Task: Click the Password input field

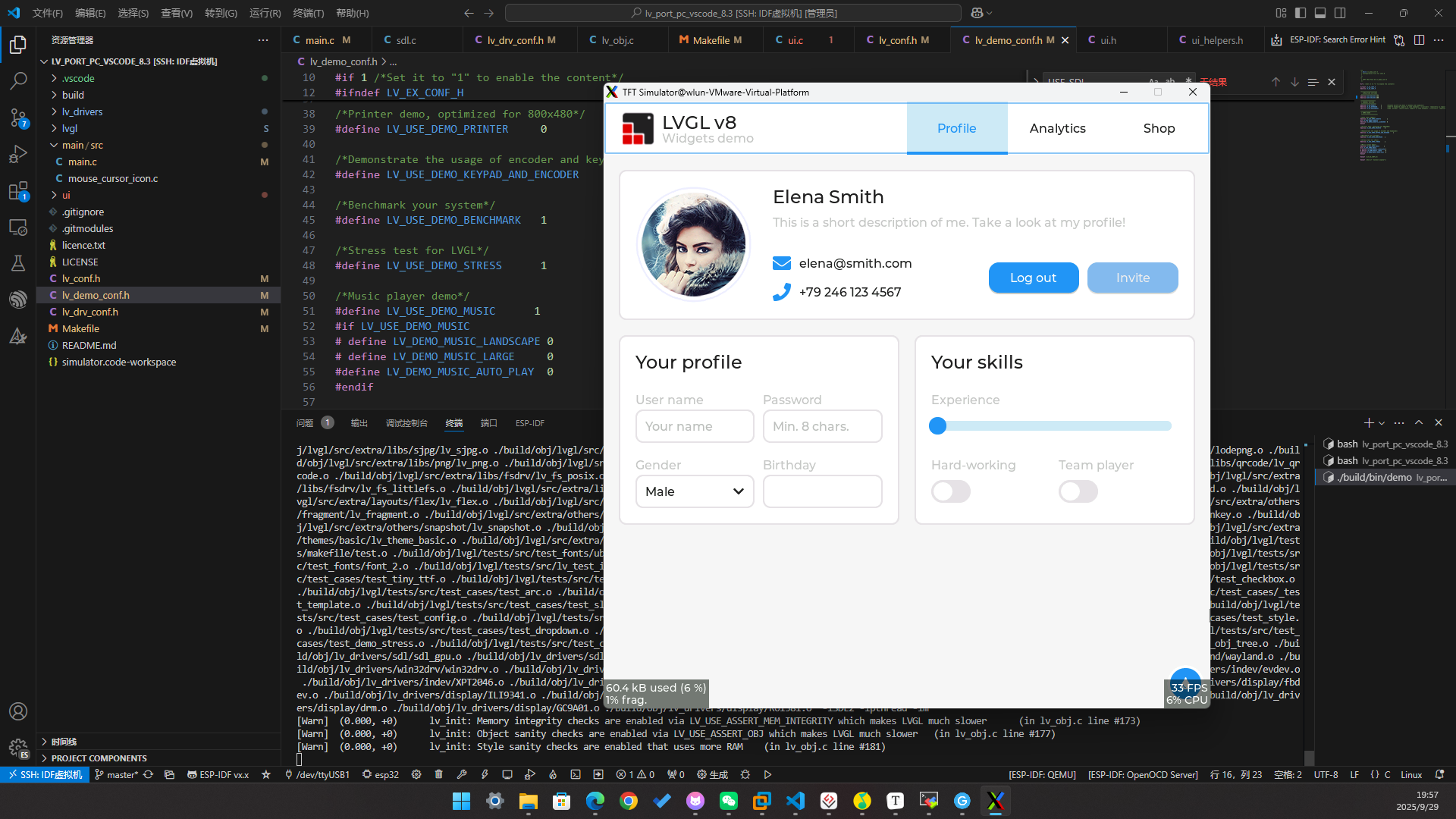Action: pos(822,426)
